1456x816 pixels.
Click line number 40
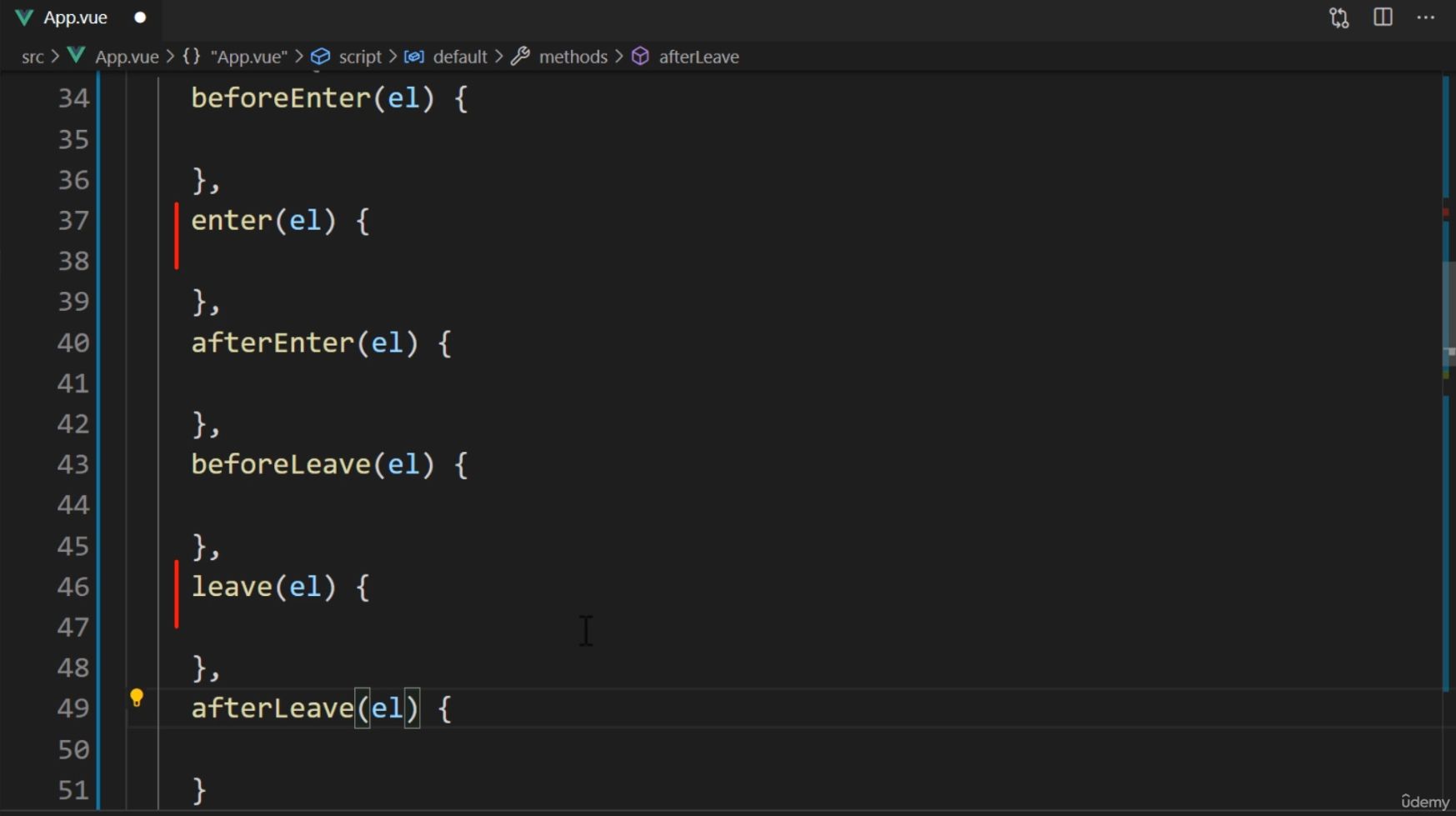point(73,343)
